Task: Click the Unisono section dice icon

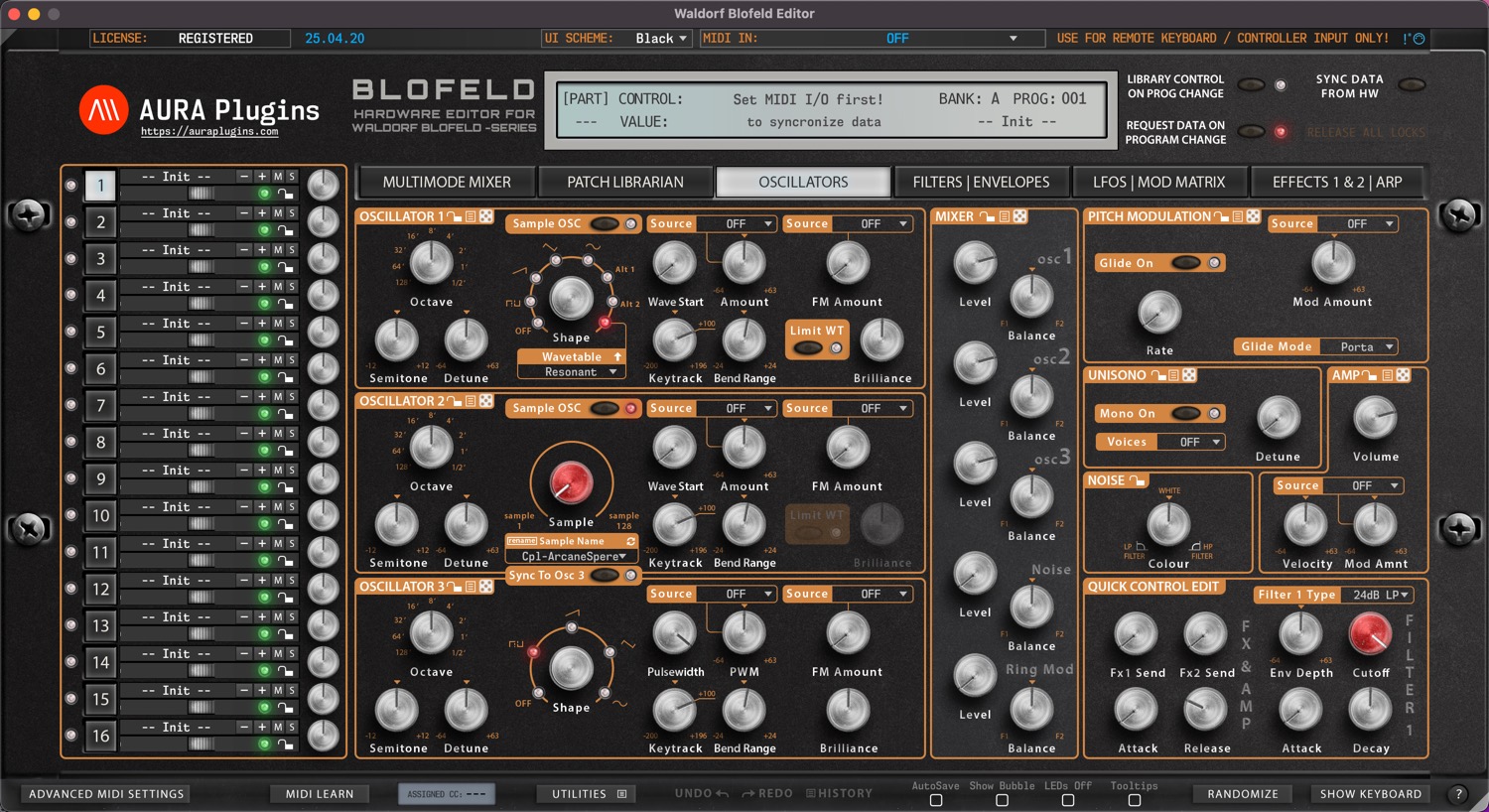Action: 1189,375
